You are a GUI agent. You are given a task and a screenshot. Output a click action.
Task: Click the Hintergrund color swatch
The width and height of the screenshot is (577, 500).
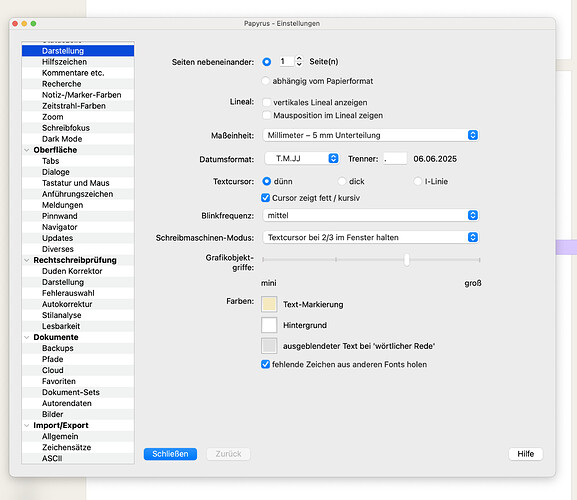tap(269, 325)
